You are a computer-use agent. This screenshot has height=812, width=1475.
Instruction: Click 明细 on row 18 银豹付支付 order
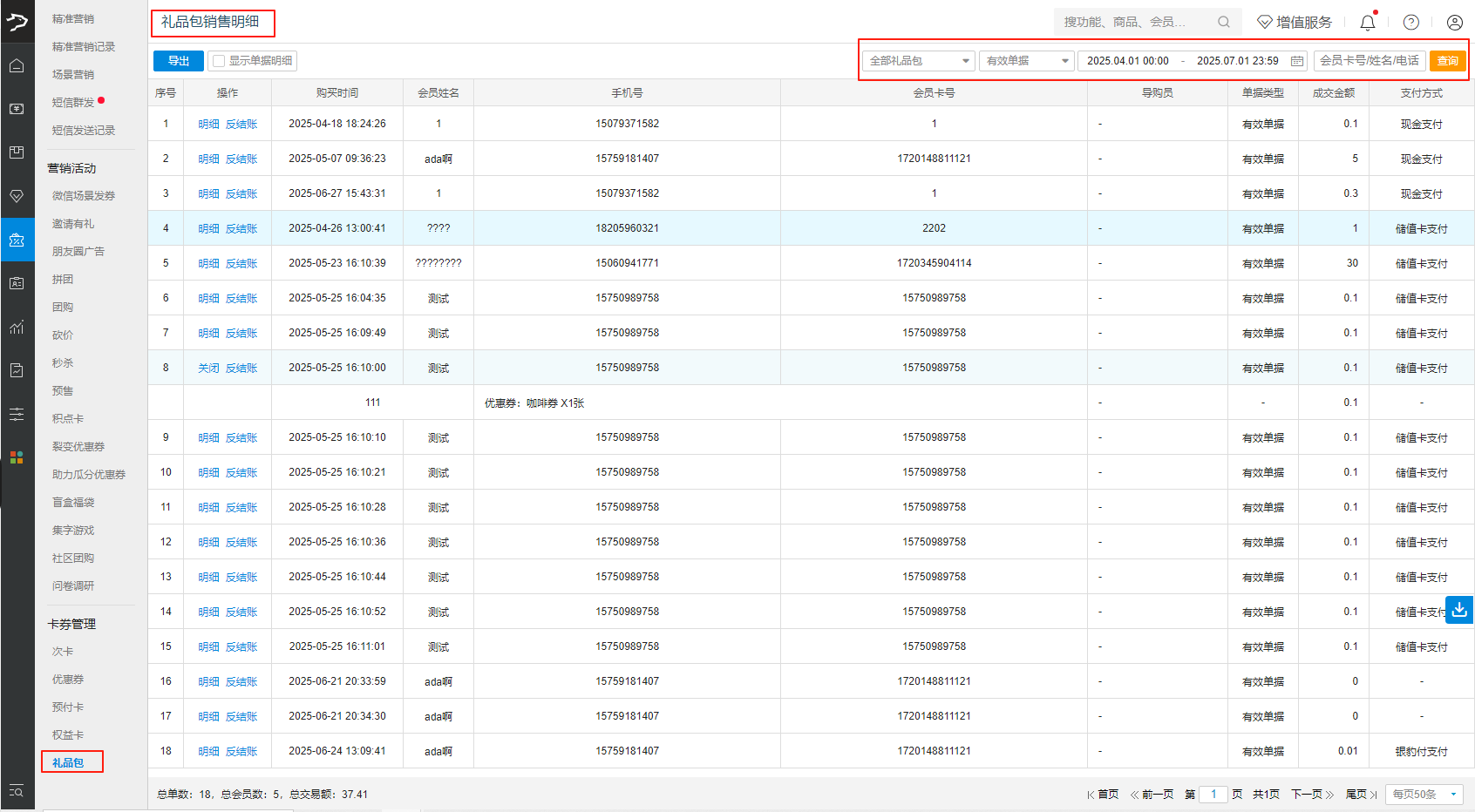pos(208,752)
